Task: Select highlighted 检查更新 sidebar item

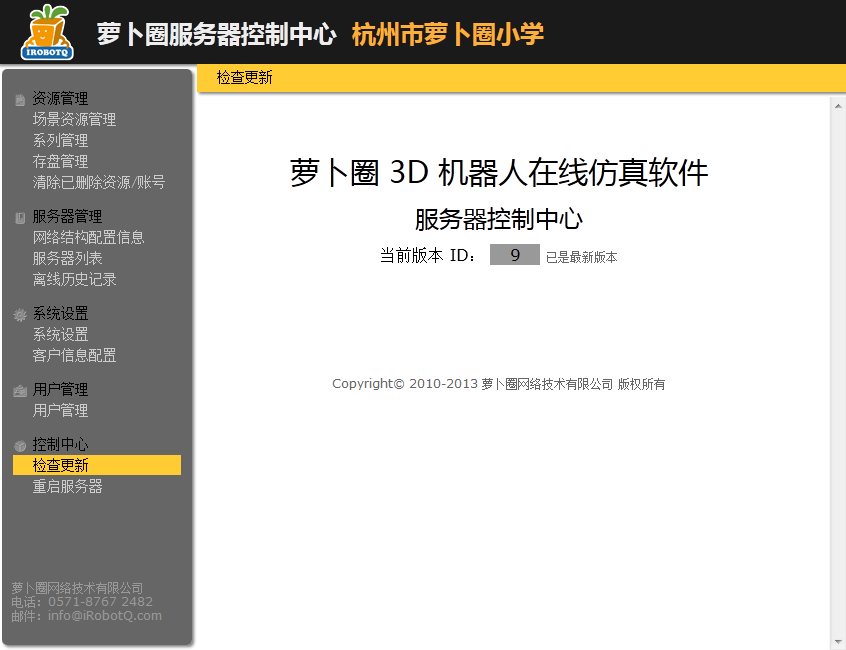Action: [x=97, y=465]
